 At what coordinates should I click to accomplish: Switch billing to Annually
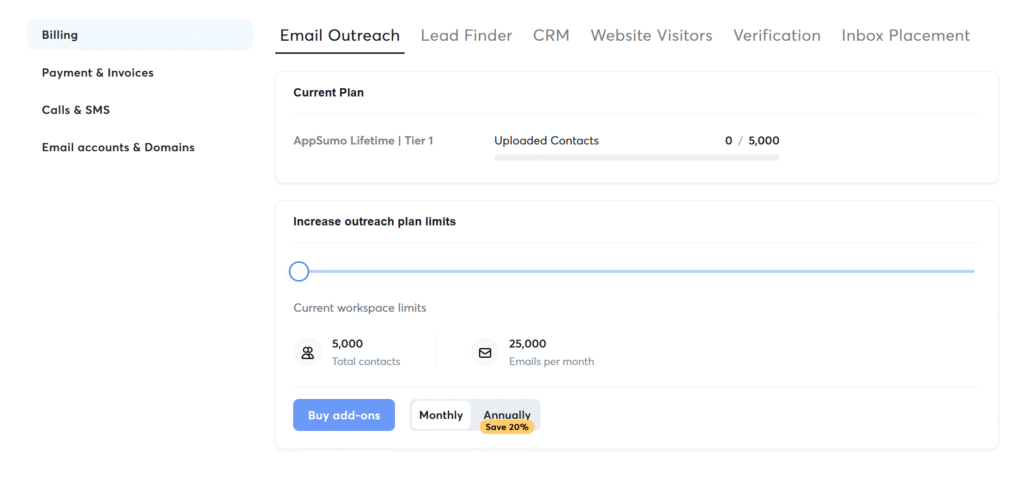click(507, 415)
